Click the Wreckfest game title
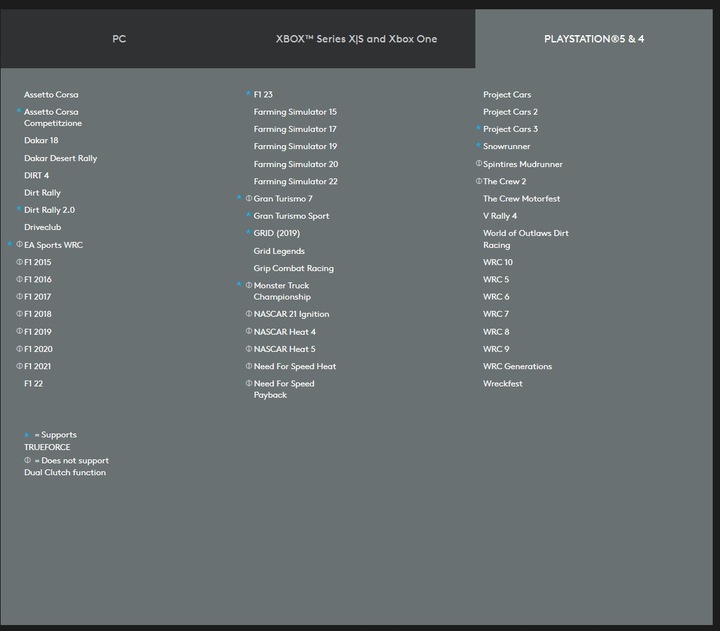This screenshot has width=720, height=631. [x=502, y=384]
